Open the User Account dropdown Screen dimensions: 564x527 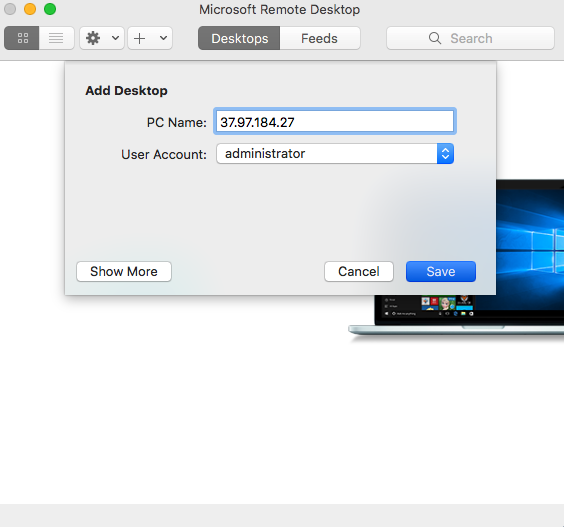coord(335,154)
